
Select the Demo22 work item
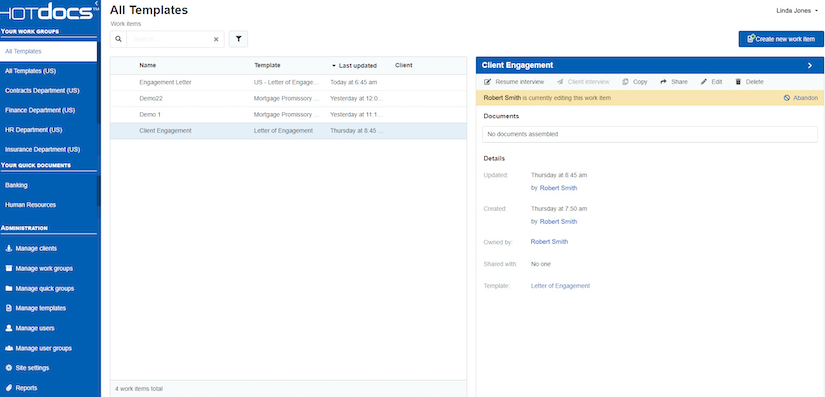coord(288,98)
